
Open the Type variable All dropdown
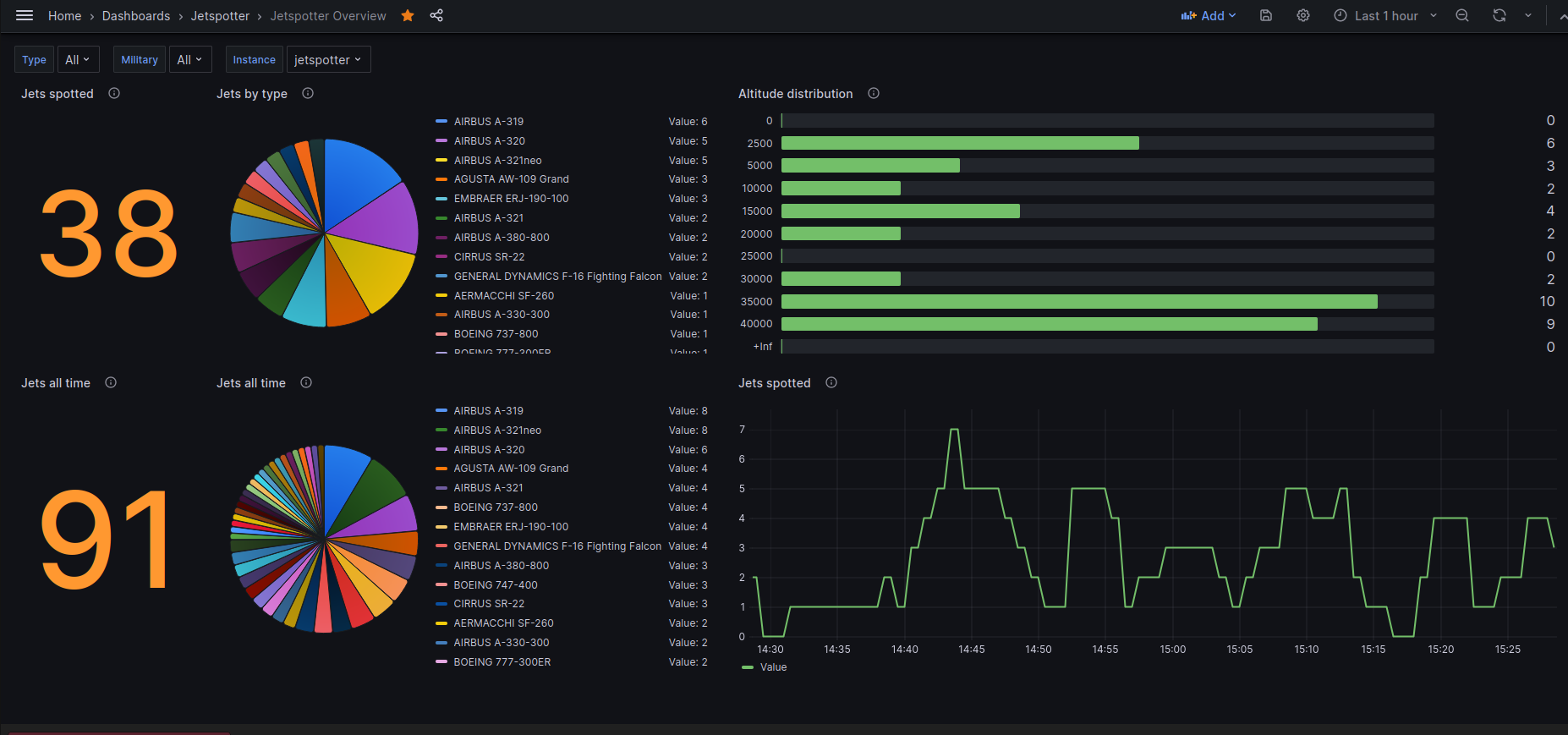[x=78, y=60]
